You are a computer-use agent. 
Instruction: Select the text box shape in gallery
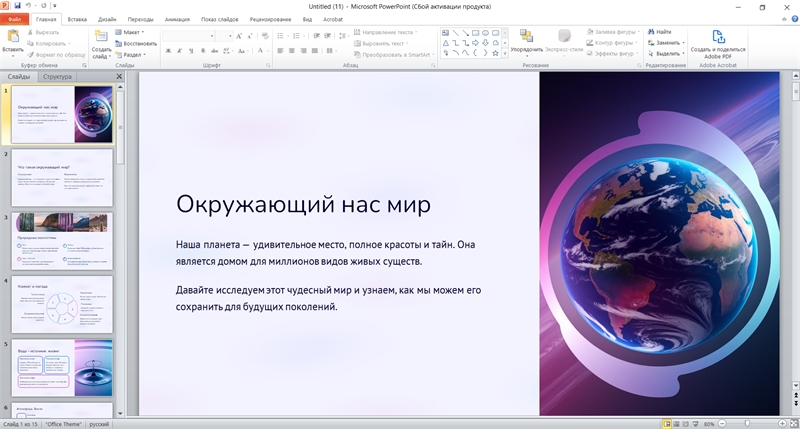tap(445, 33)
